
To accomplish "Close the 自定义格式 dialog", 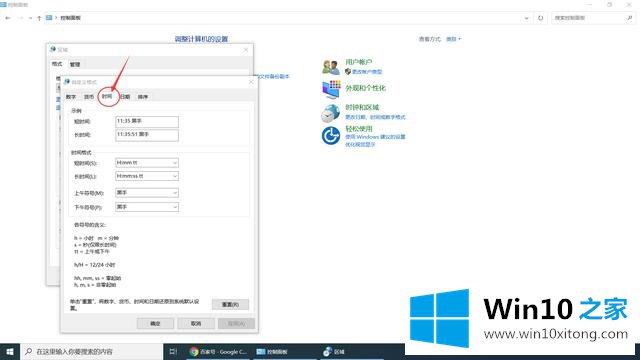I will point(251,82).
